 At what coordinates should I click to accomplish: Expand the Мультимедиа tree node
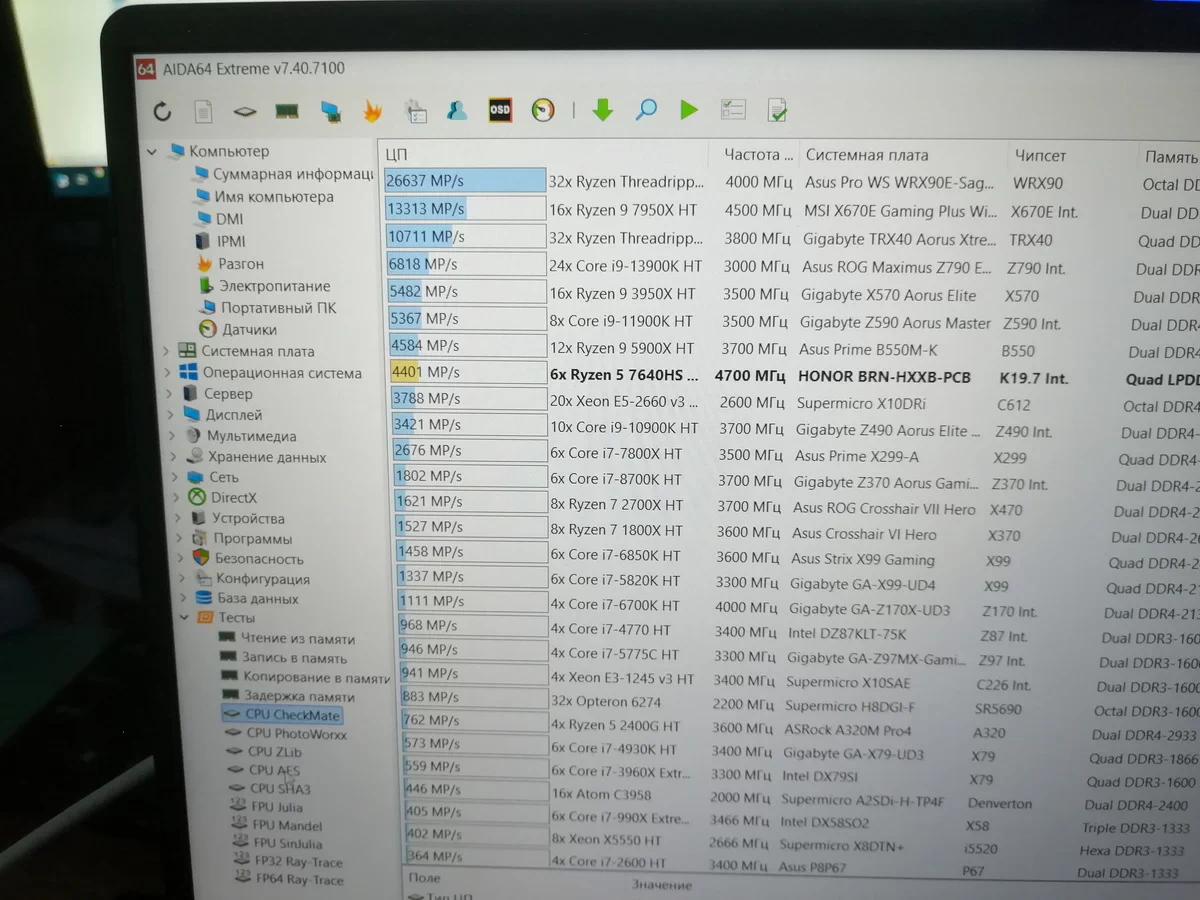[173, 436]
